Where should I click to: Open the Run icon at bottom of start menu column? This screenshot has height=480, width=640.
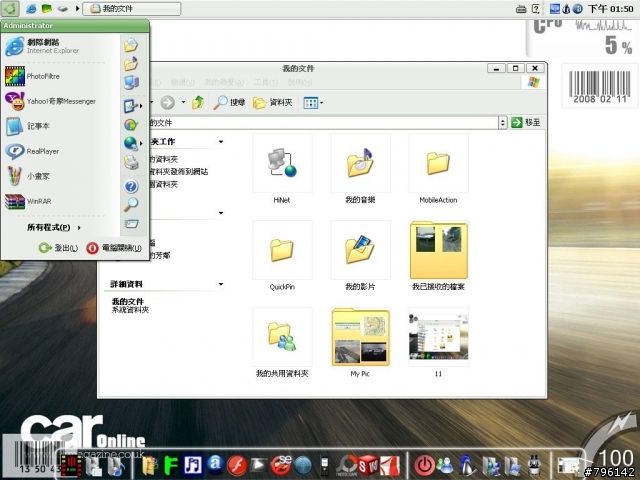point(131,224)
